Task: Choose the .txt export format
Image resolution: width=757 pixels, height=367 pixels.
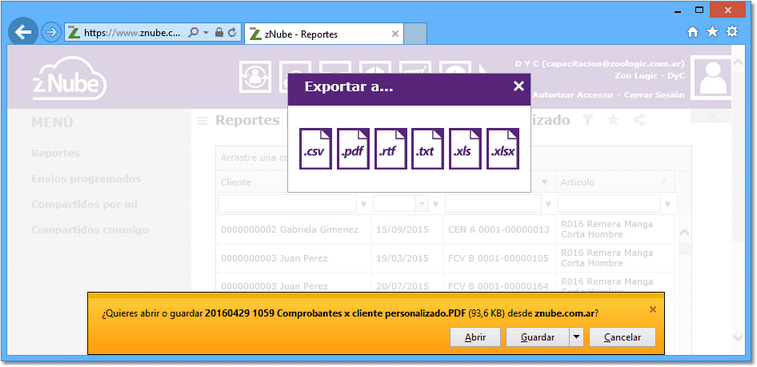Action: pyautogui.click(x=428, y=149)
